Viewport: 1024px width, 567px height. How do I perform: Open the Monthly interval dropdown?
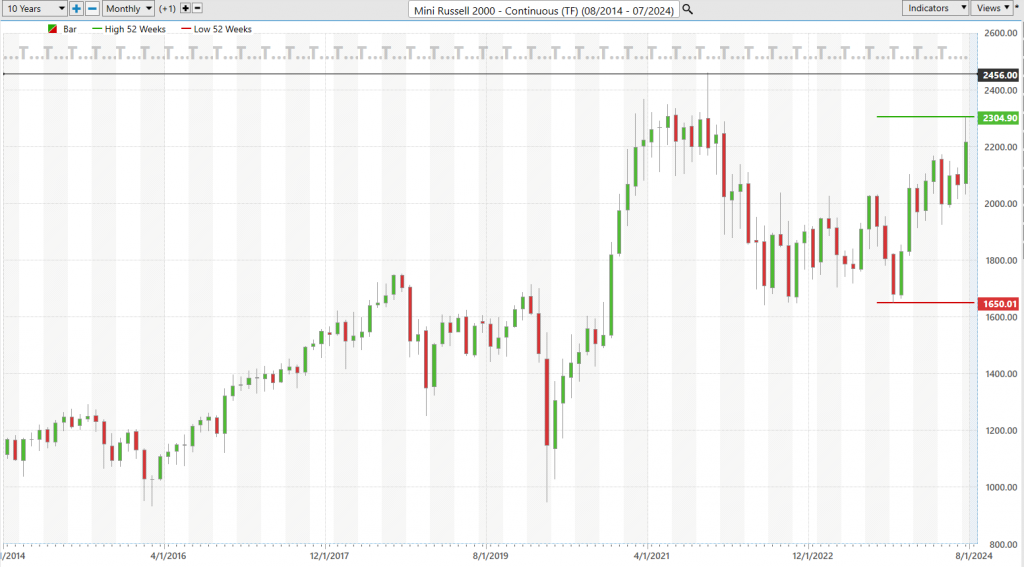click(x=128, y=8)
